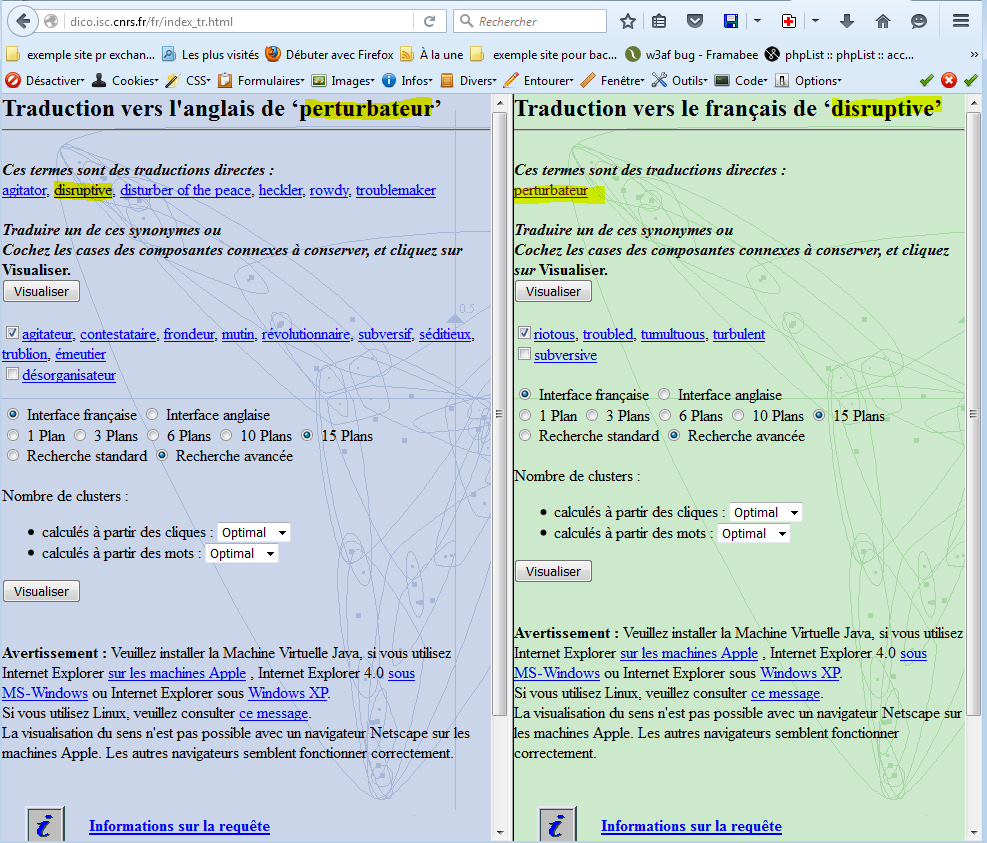
Task: Check the 'subversive' checkbox in right pane
Action: click(524, 354)
